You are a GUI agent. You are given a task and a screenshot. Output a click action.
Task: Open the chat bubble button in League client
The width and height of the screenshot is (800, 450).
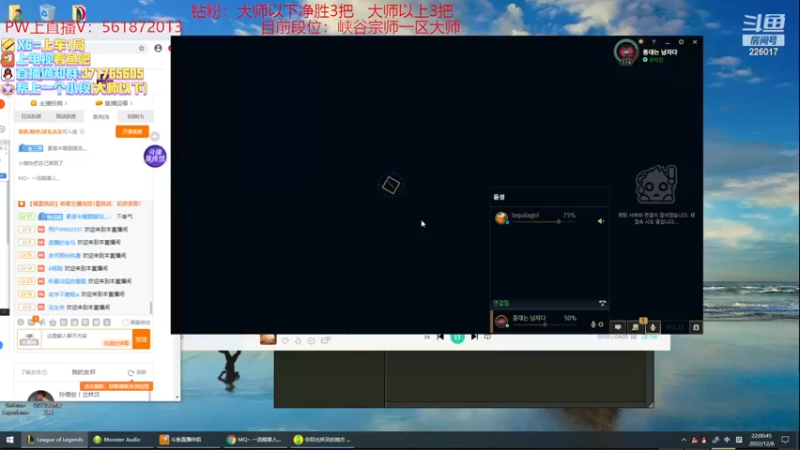point(618,327)
